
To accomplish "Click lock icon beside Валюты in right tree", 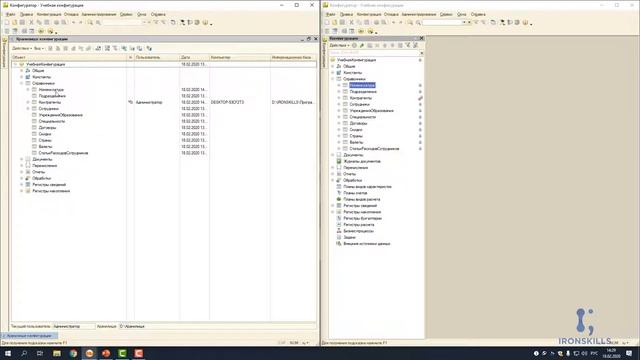I will pos(420,142).
